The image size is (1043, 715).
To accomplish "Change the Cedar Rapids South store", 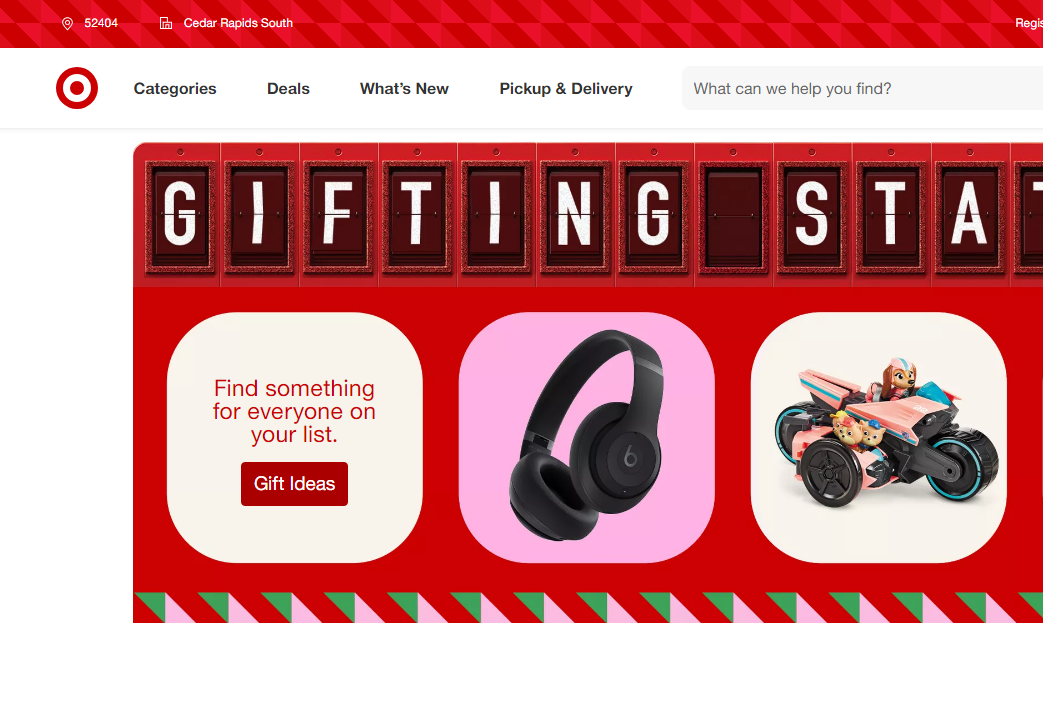I will click(x=238, y=23).
